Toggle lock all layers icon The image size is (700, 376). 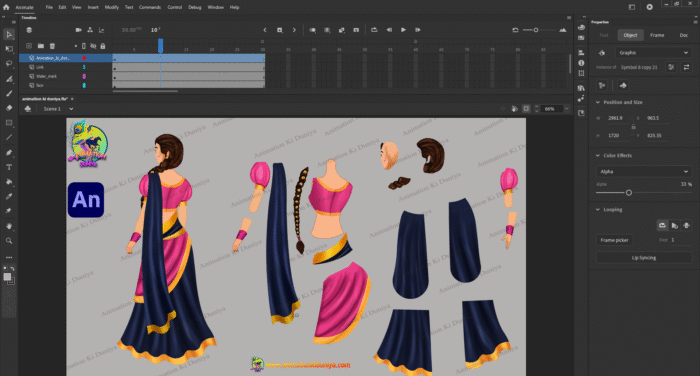(x=103, y=46)
